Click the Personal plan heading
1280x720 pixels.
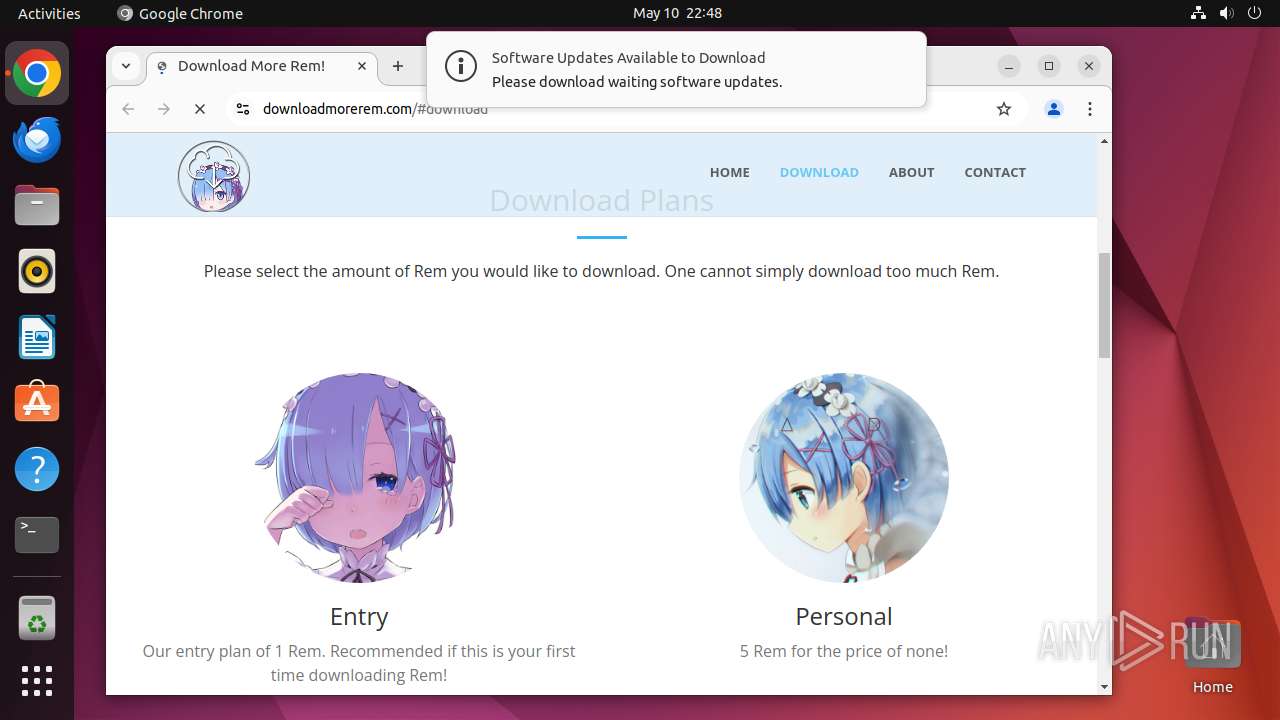point(844,616)
